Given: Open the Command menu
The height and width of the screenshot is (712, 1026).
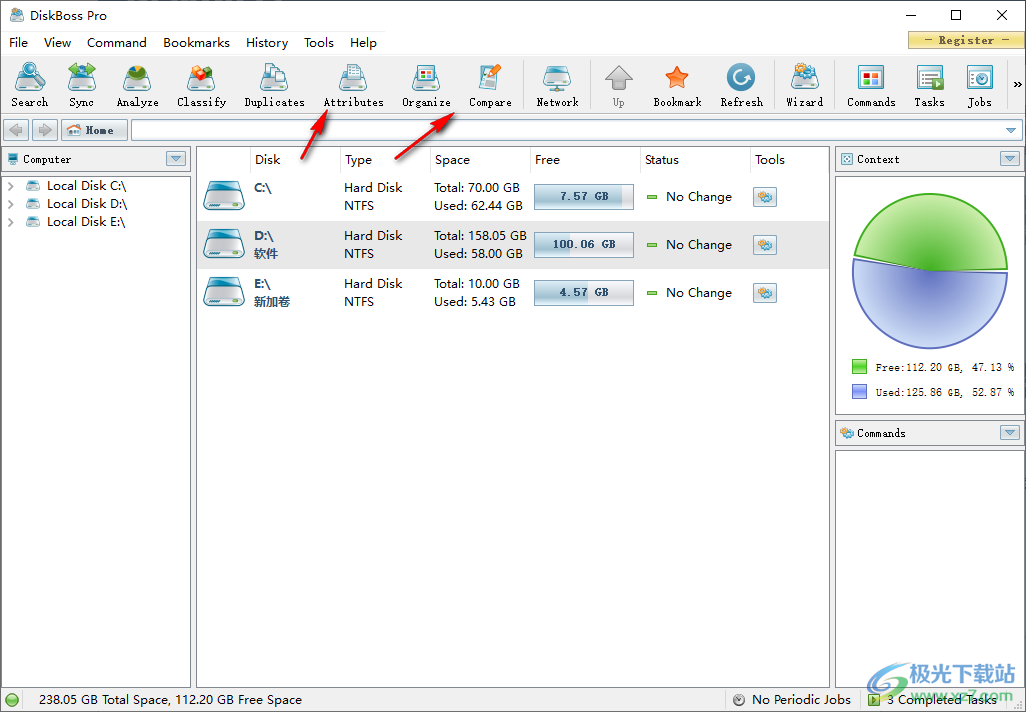Looking at the screenshot, I should pos(116,43).
